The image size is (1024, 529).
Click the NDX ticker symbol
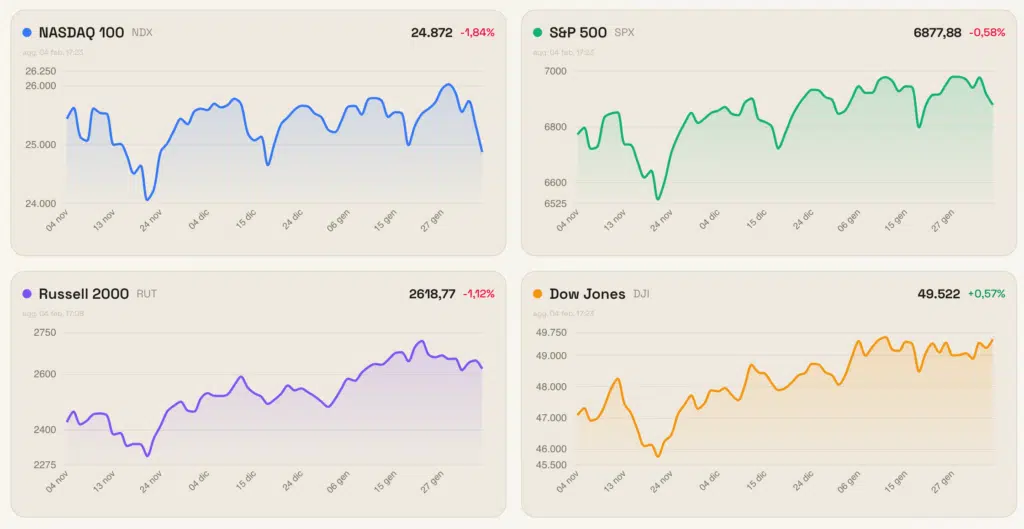pyautogui.click(x=142, y=33)
